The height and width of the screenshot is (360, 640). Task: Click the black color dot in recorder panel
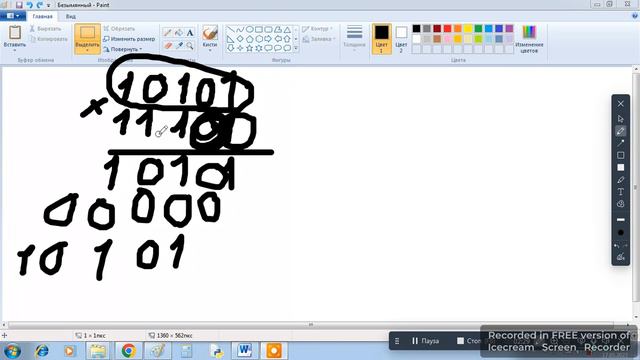(620, 233)
